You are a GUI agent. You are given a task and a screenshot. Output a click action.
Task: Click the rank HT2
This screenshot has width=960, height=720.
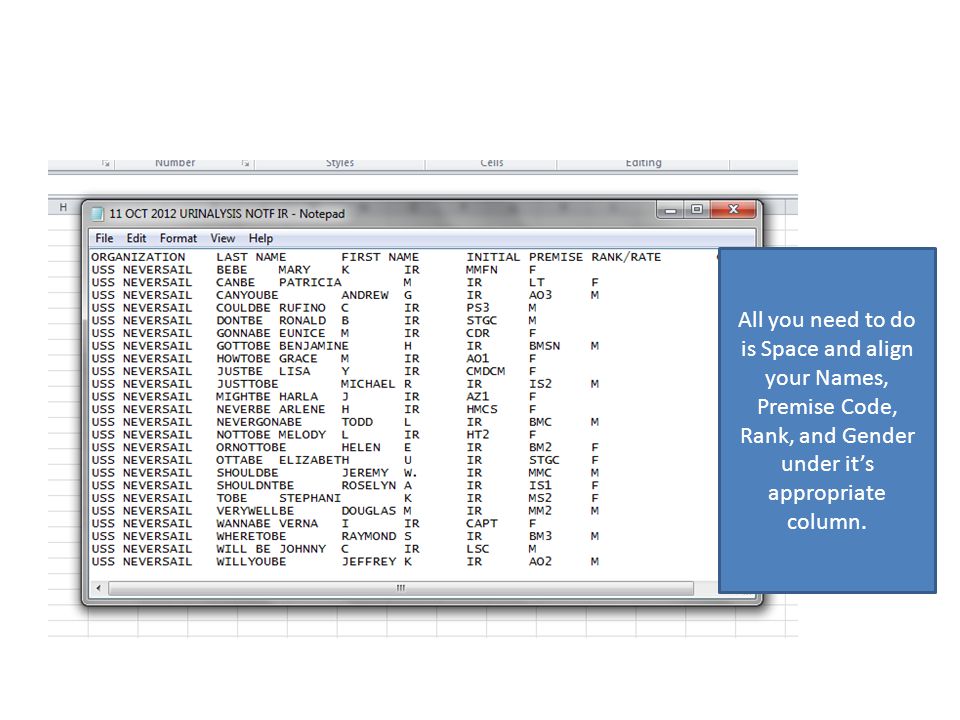click(478, 435)
